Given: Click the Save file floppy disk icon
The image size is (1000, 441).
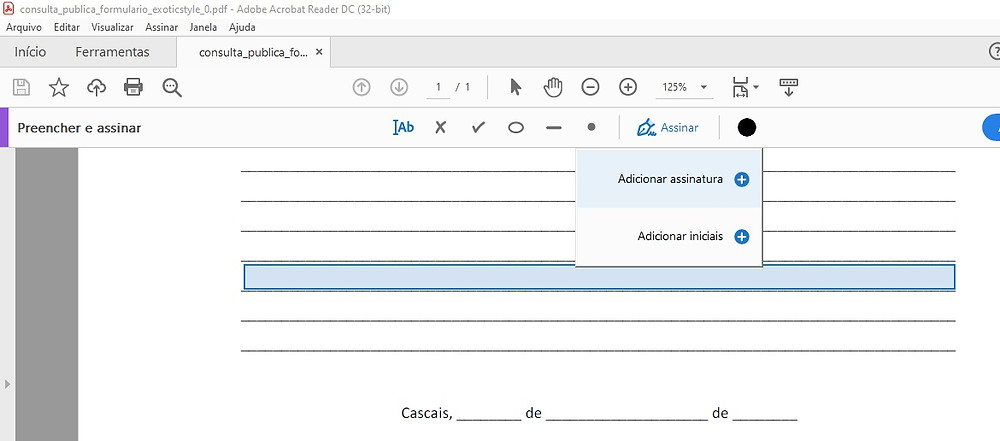Looking at the screenshot, I should click(x=22, y=87).
